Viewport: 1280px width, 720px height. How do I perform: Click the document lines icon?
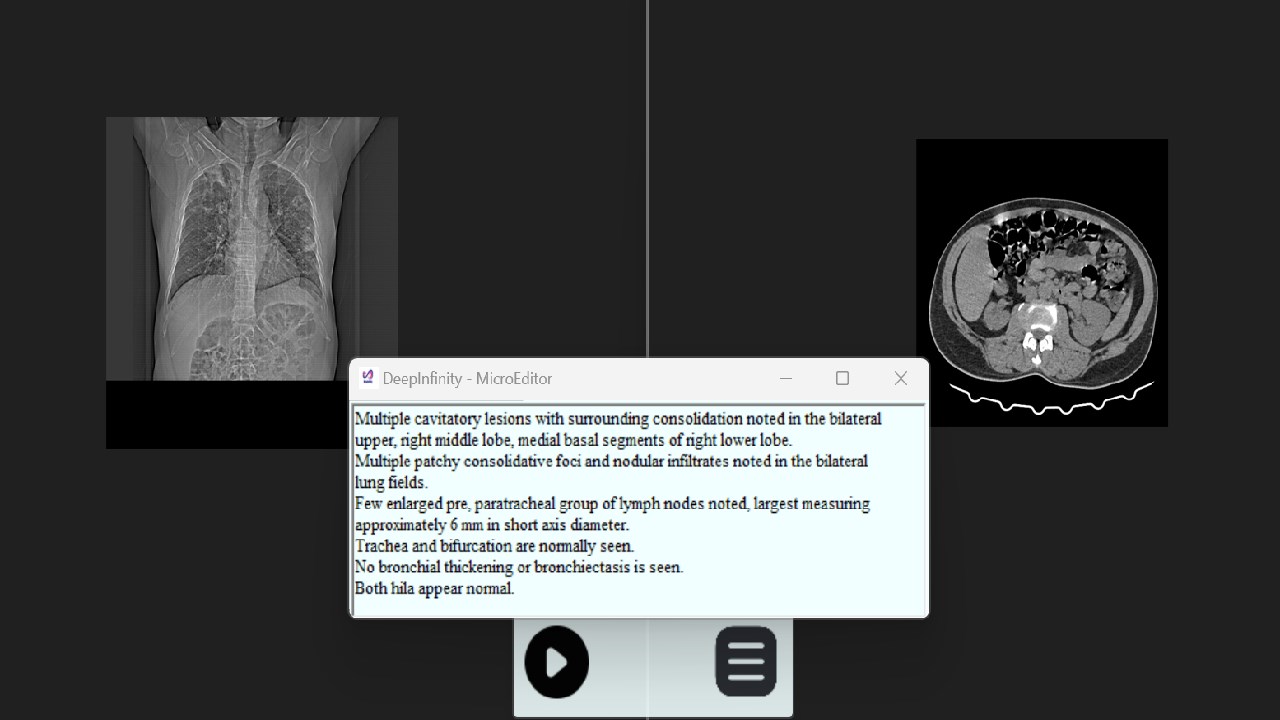[746, 661]
